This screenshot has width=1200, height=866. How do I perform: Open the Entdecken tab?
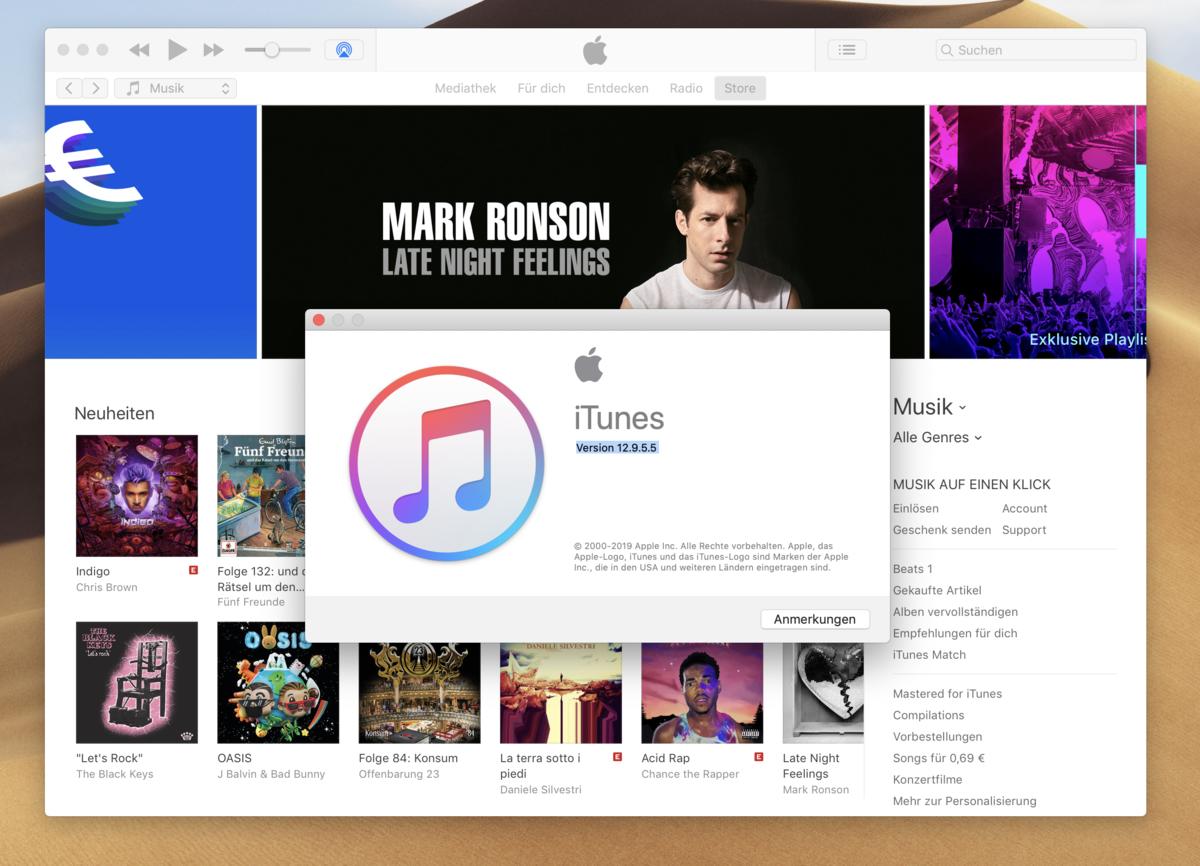pos(617,88)
